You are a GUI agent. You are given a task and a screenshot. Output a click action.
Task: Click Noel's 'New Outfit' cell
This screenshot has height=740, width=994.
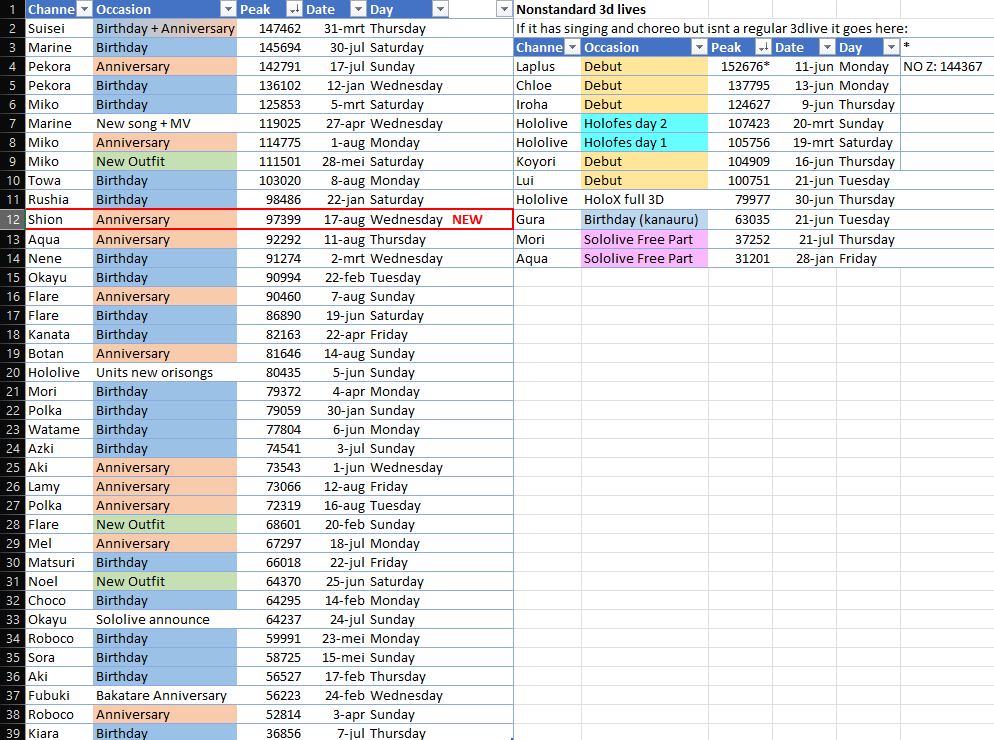[x=165, y=581]
